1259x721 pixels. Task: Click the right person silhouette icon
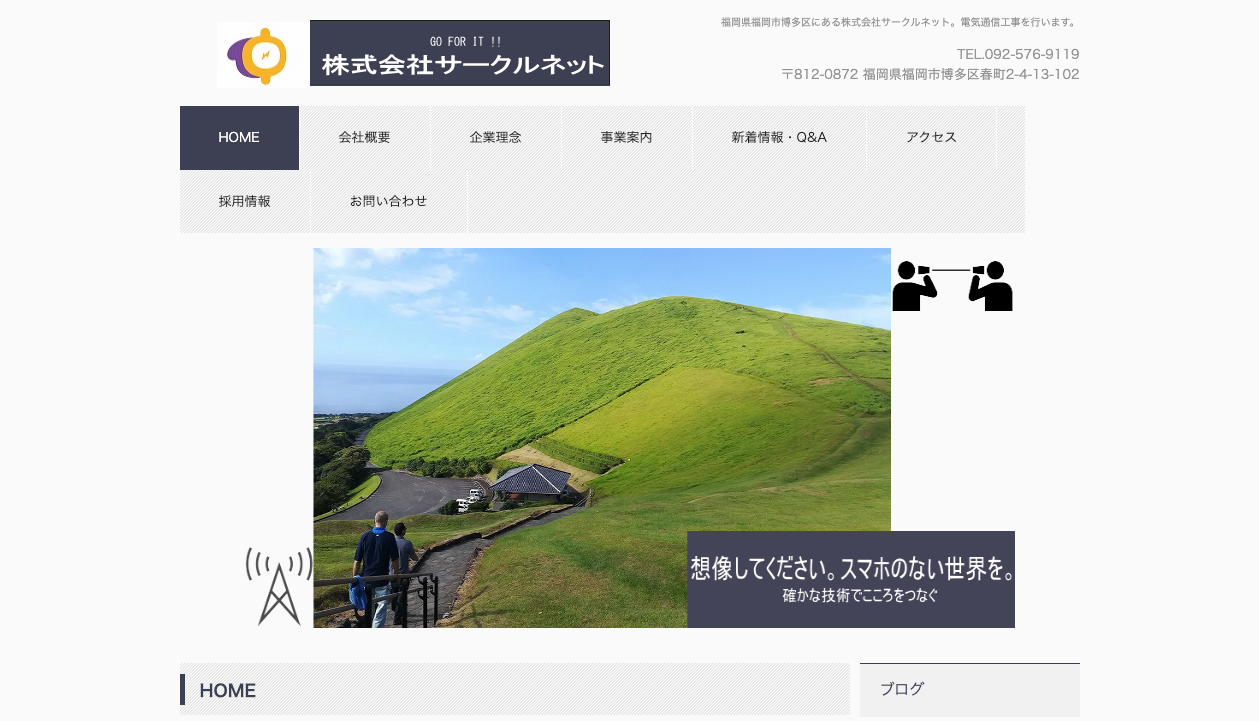click(990, 286)
